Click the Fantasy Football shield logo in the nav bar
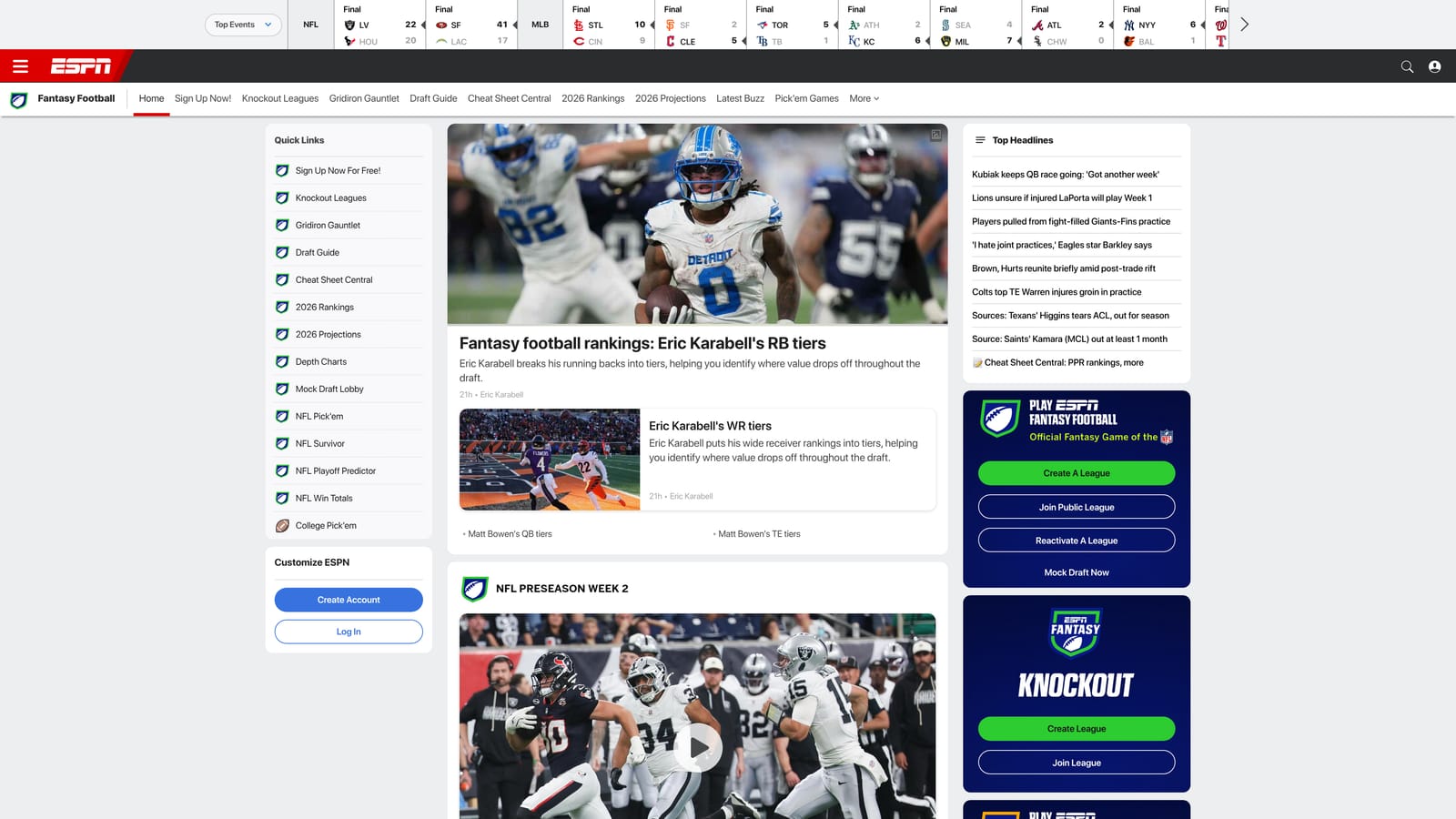 pyautogui.click(x=18, y=99)
